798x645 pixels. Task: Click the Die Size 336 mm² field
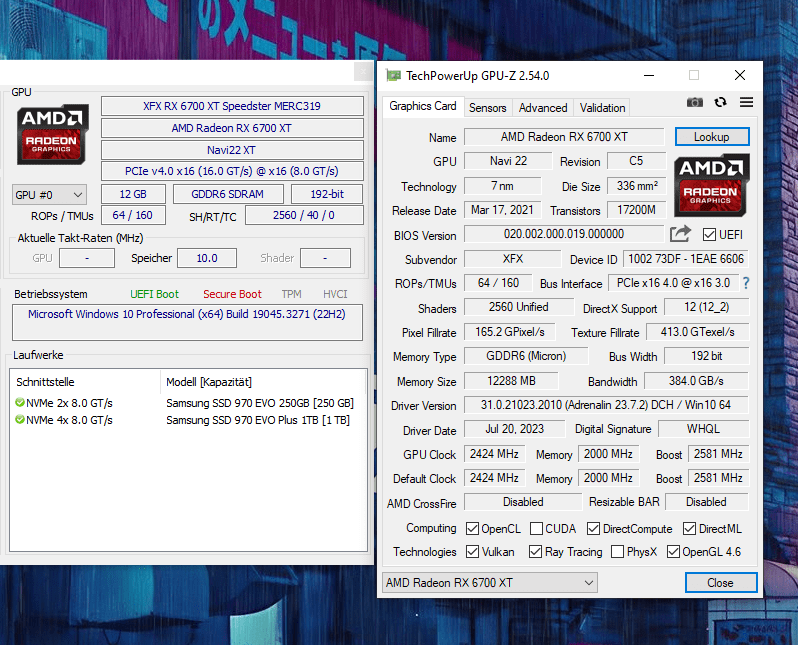(637, 186)
